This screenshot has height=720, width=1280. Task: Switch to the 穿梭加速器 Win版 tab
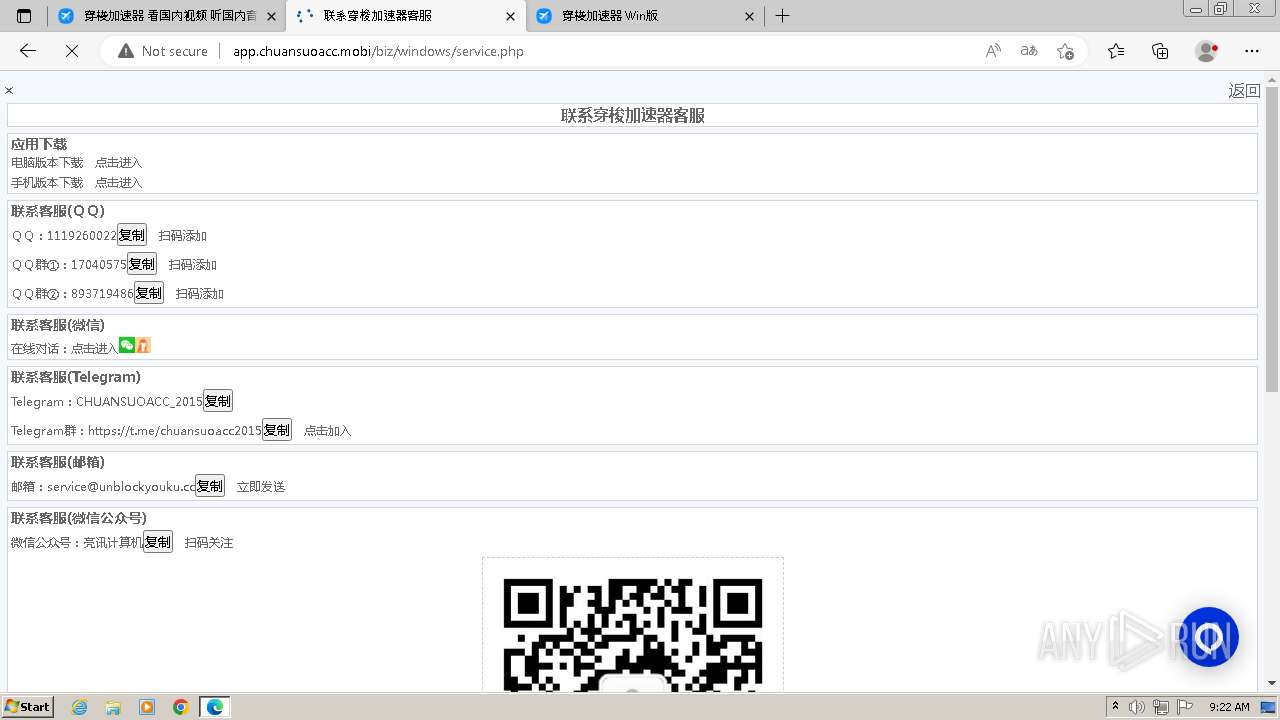[644, 16]
